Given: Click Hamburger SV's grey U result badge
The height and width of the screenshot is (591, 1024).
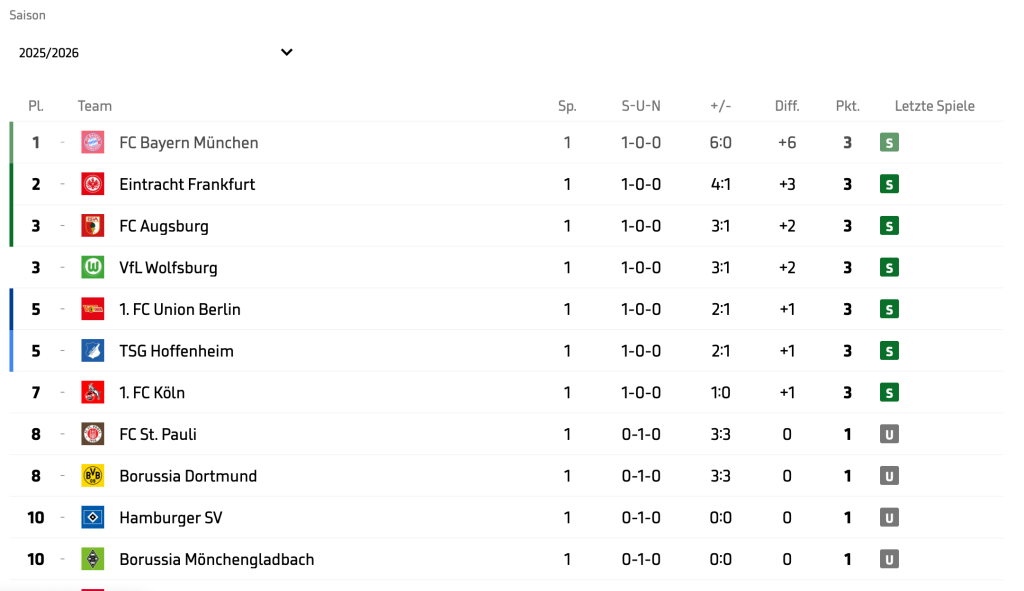Looking at the screenshot, I should coord(889,518).
